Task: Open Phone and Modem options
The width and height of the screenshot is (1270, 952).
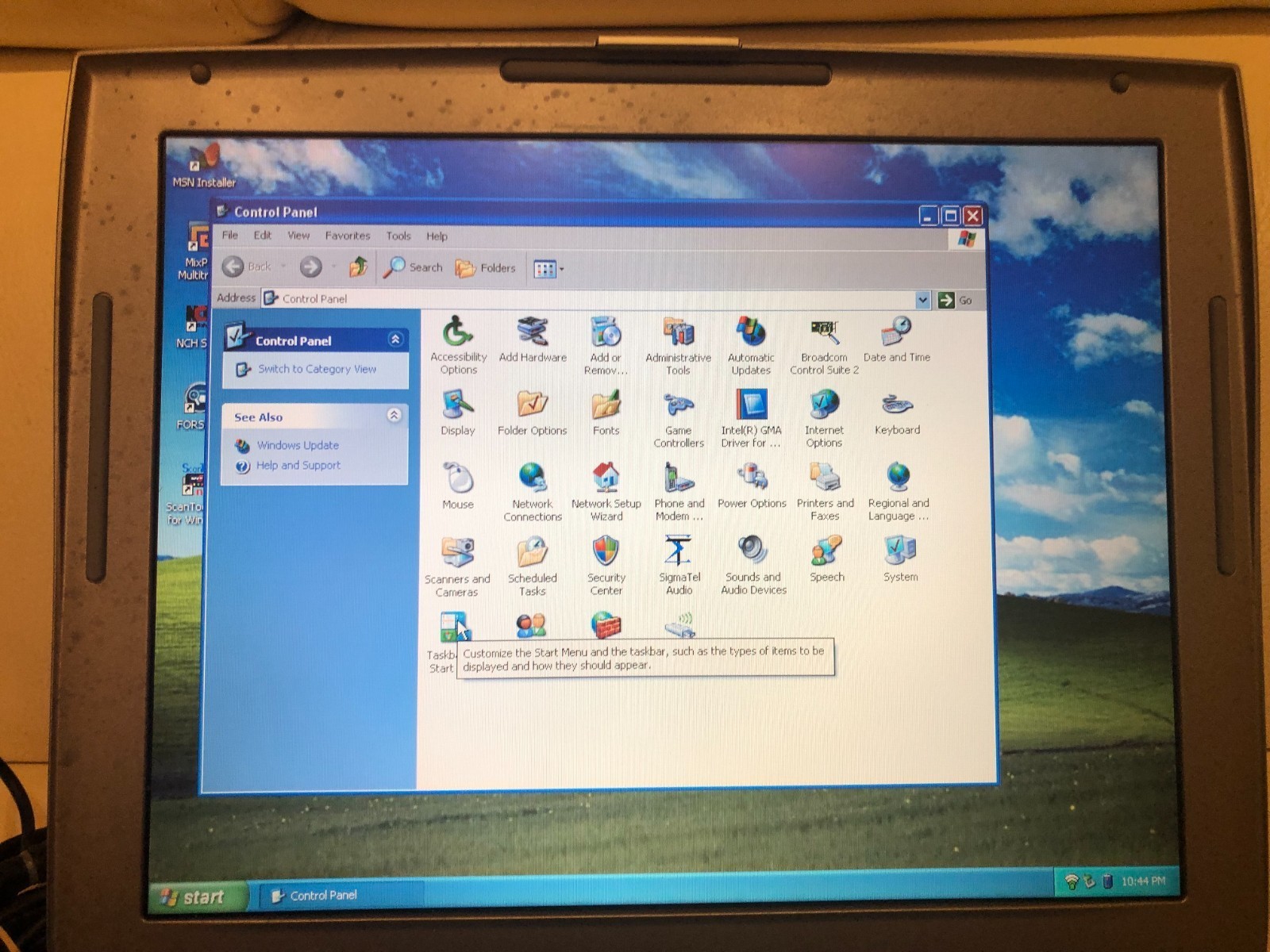Action: [679, 492]
